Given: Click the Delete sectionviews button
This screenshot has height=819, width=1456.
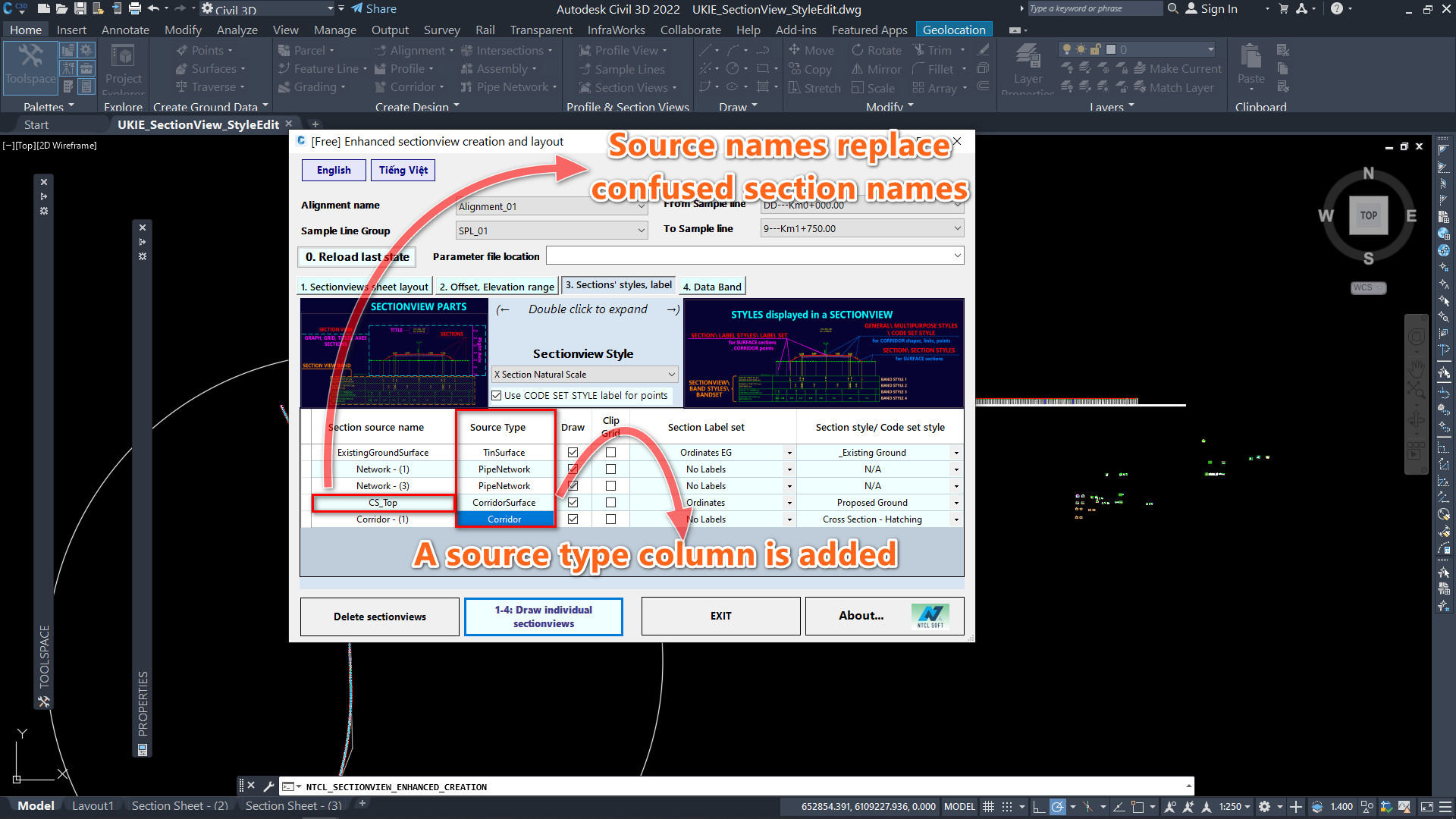Looking at the screenshot, I should click(379, 617).
